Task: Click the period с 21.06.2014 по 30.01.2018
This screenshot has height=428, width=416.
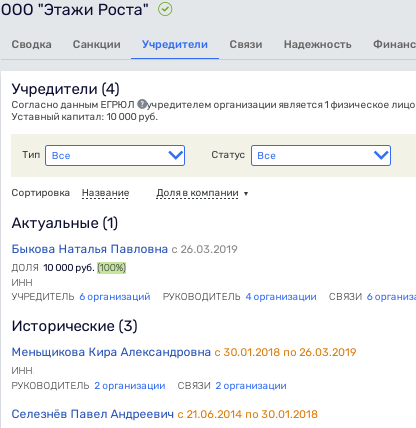Action: point(248,414)
